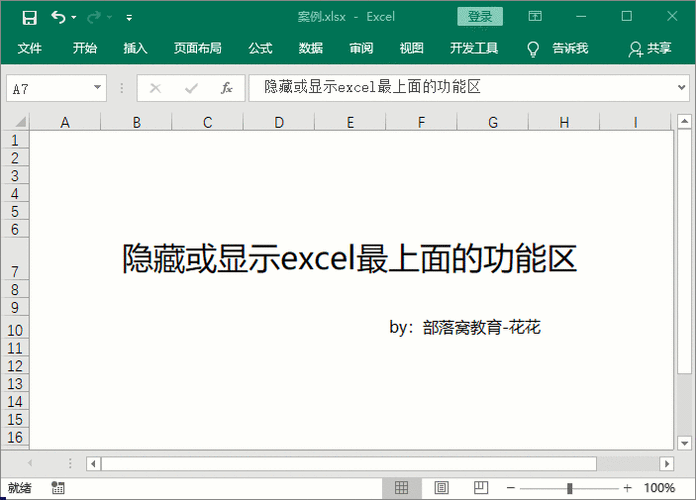Select column G header
The image size is (696, 500).
tap(493, 122)
